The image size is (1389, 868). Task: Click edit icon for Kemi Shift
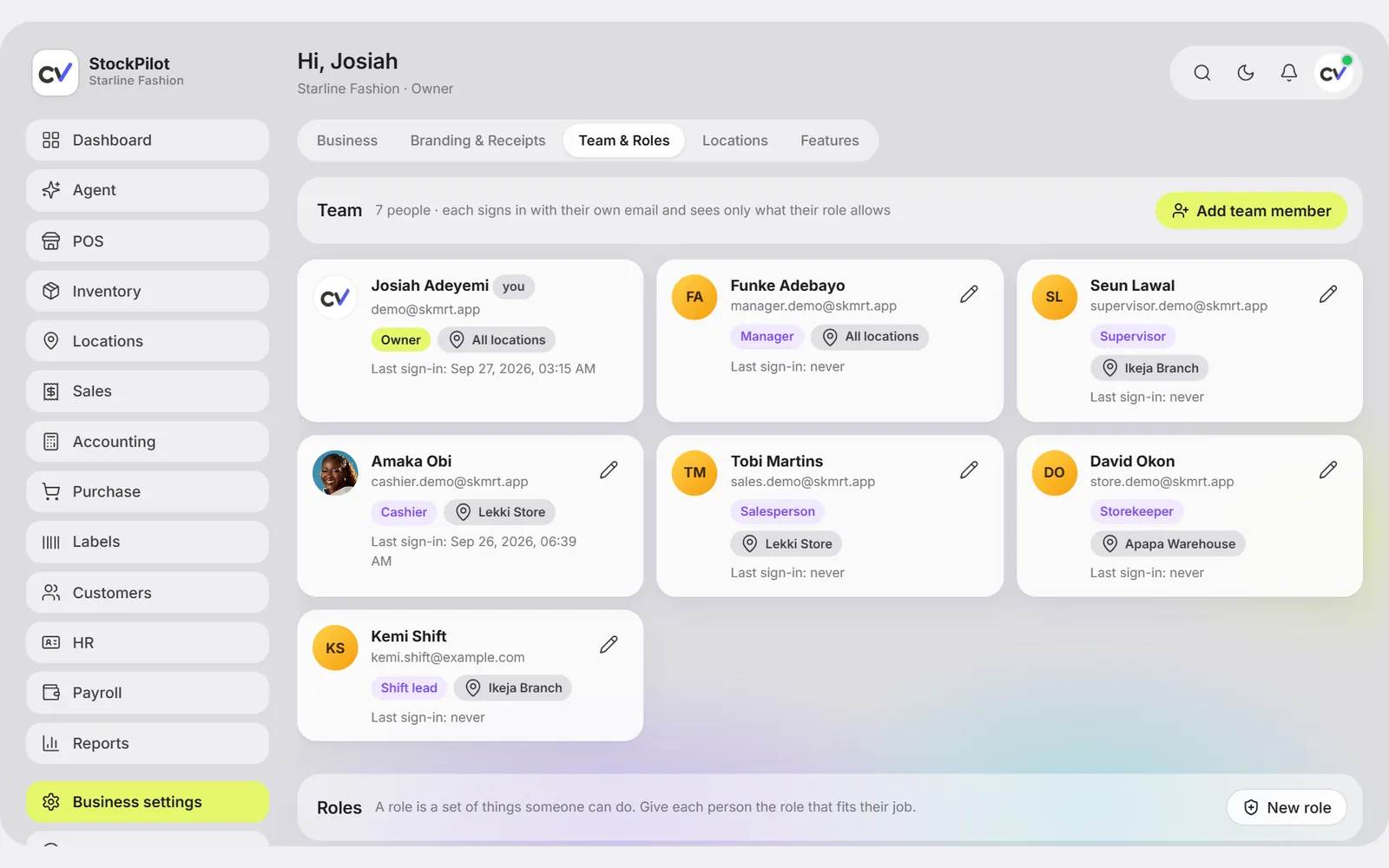pyautogui.click(x=609, y=644)
